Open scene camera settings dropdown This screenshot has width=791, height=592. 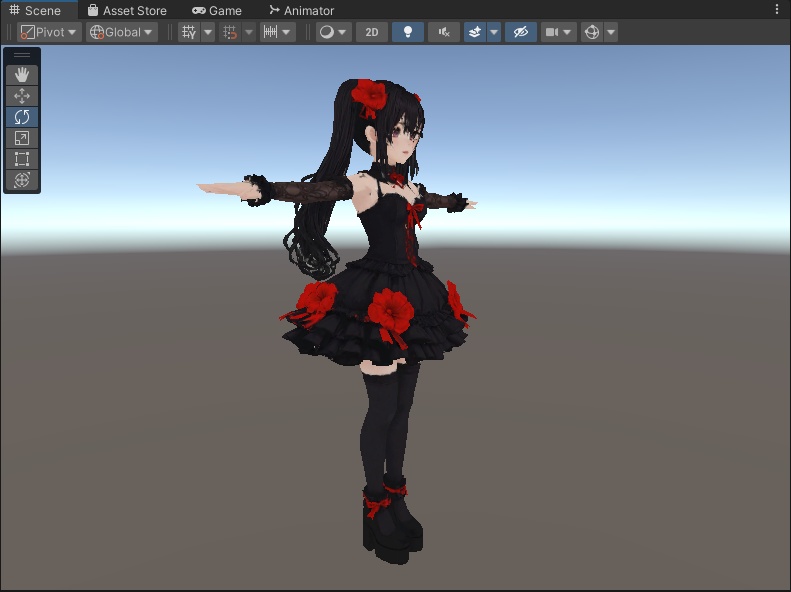tap(558, 32)
